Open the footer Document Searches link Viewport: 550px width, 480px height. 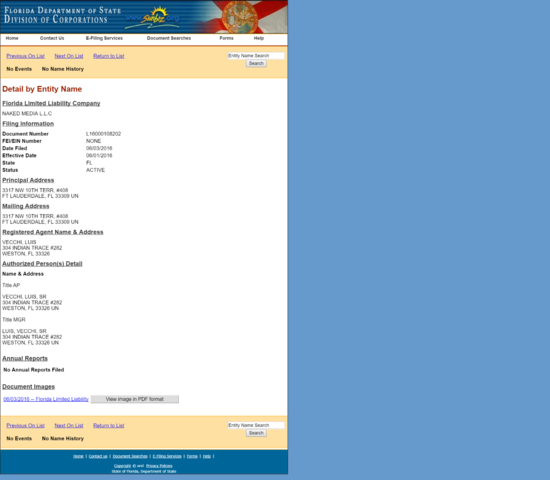pos(130,456)
